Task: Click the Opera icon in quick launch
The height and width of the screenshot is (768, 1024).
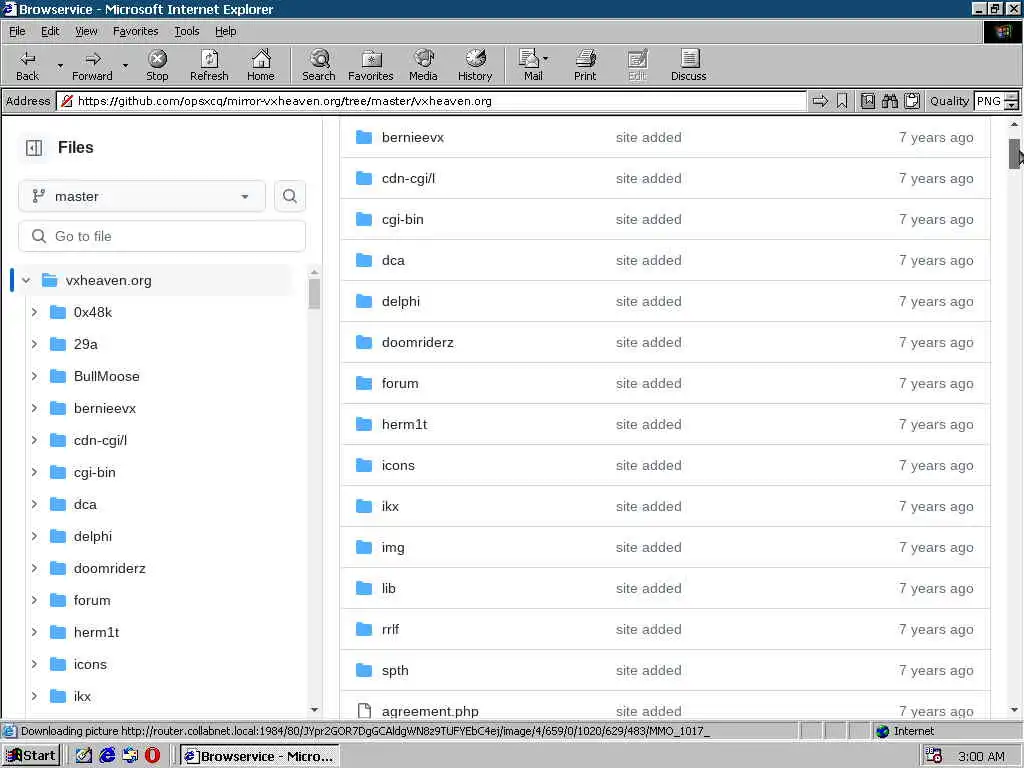Action: click(152, 756)
